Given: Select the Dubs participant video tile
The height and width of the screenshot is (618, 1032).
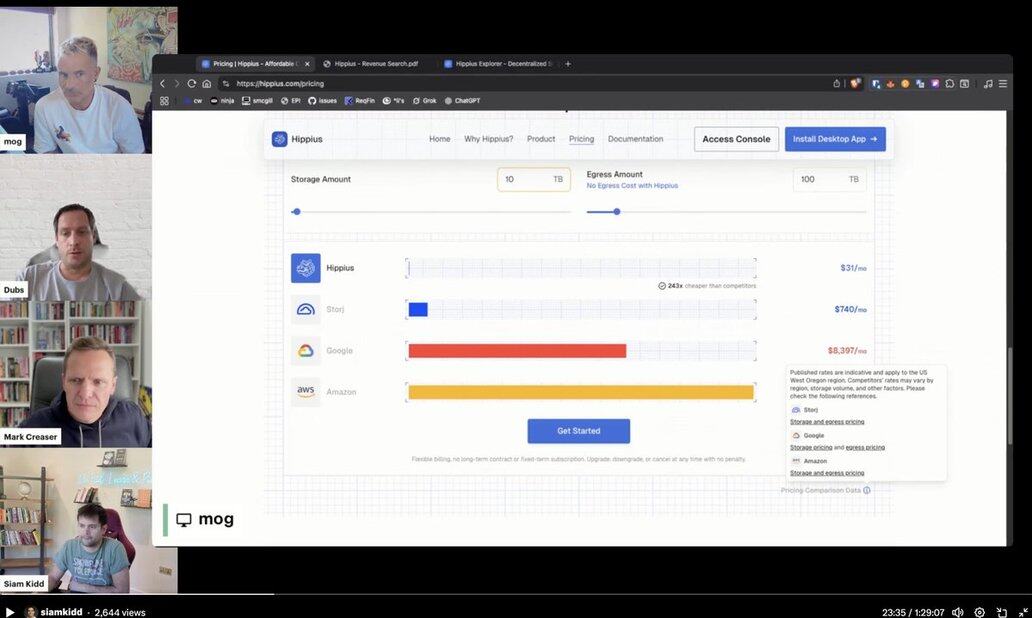Looking at the screenshot, I should coord(76,228).
